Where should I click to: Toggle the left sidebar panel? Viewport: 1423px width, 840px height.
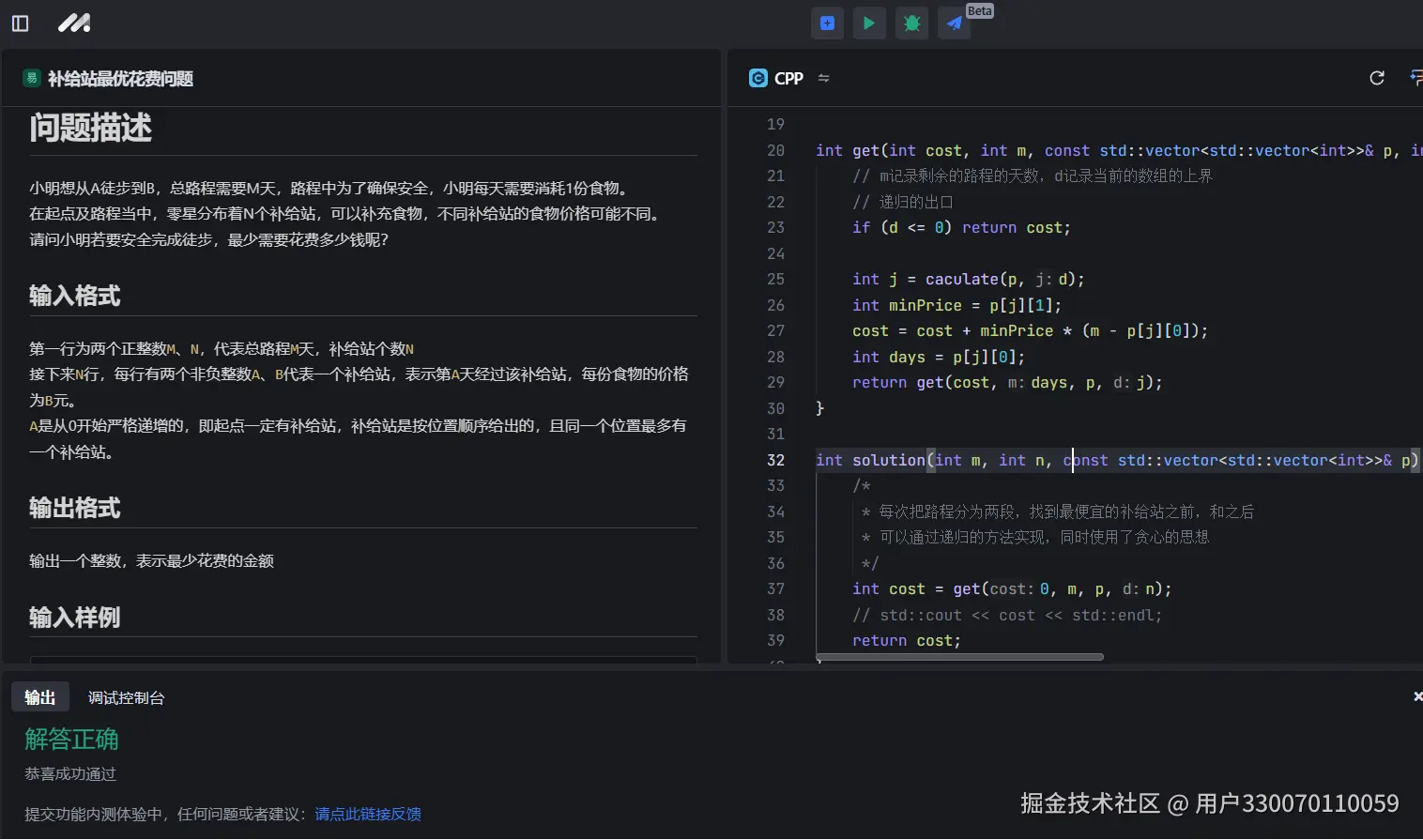click(20, 23)
